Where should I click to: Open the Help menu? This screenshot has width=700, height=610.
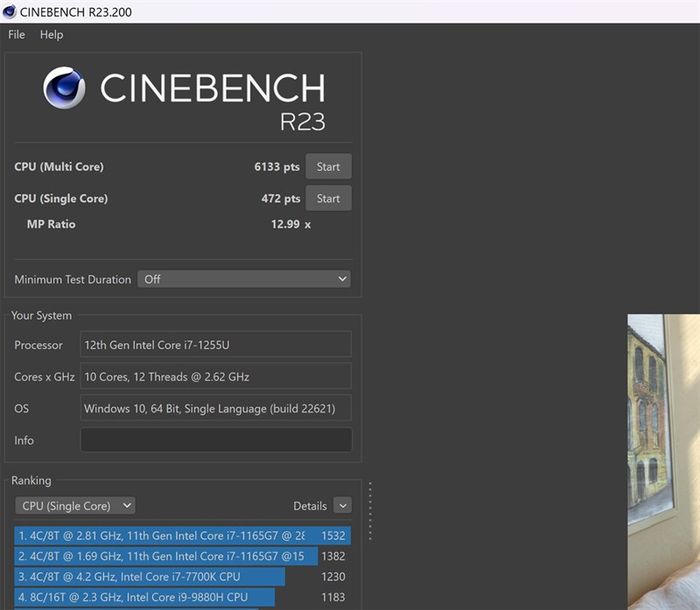(51, 35)
